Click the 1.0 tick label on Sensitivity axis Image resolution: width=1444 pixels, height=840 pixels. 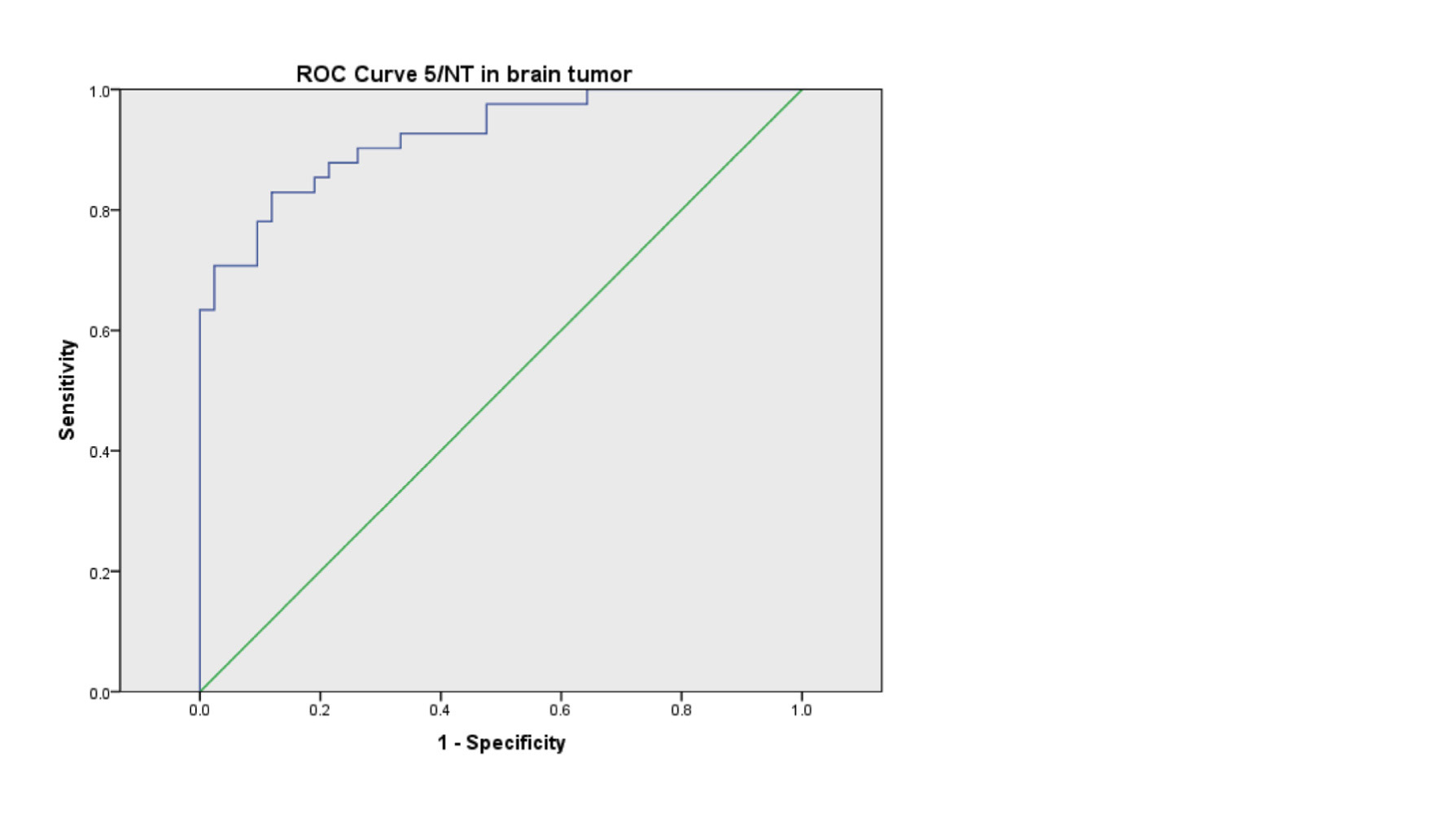point(99,91)
